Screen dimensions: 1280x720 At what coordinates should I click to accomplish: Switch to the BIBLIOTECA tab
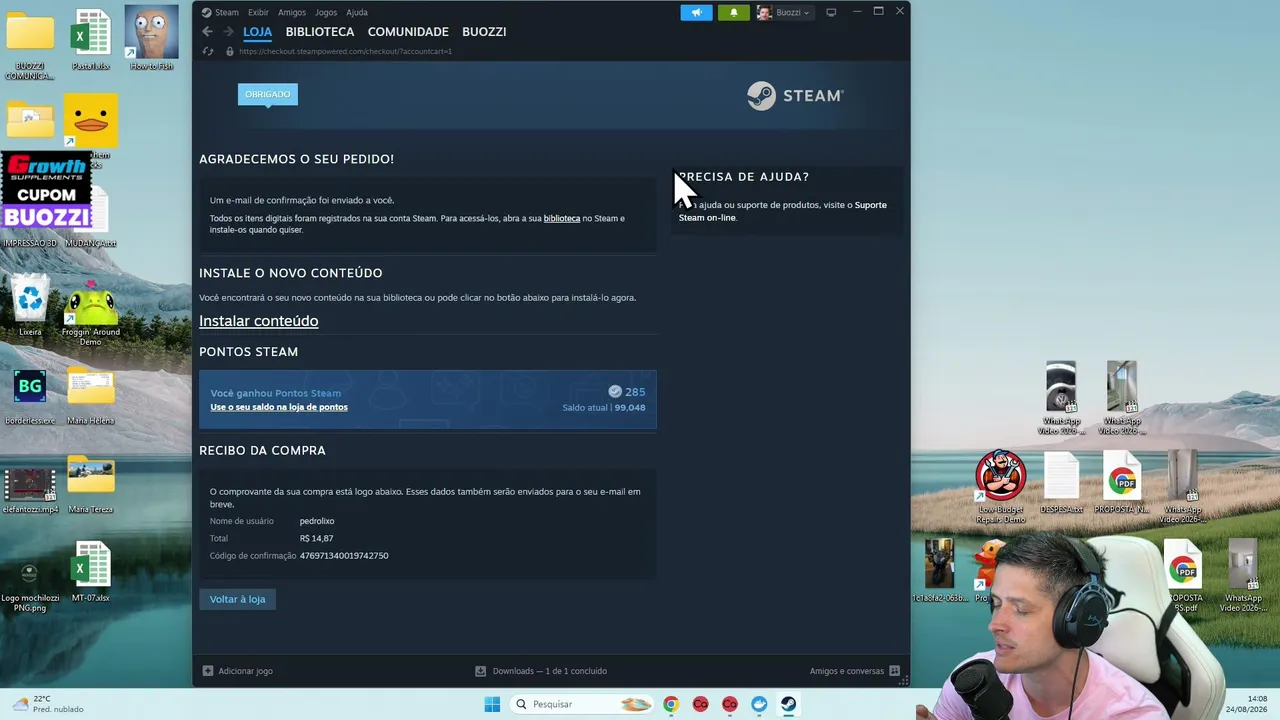click(320, 32)
